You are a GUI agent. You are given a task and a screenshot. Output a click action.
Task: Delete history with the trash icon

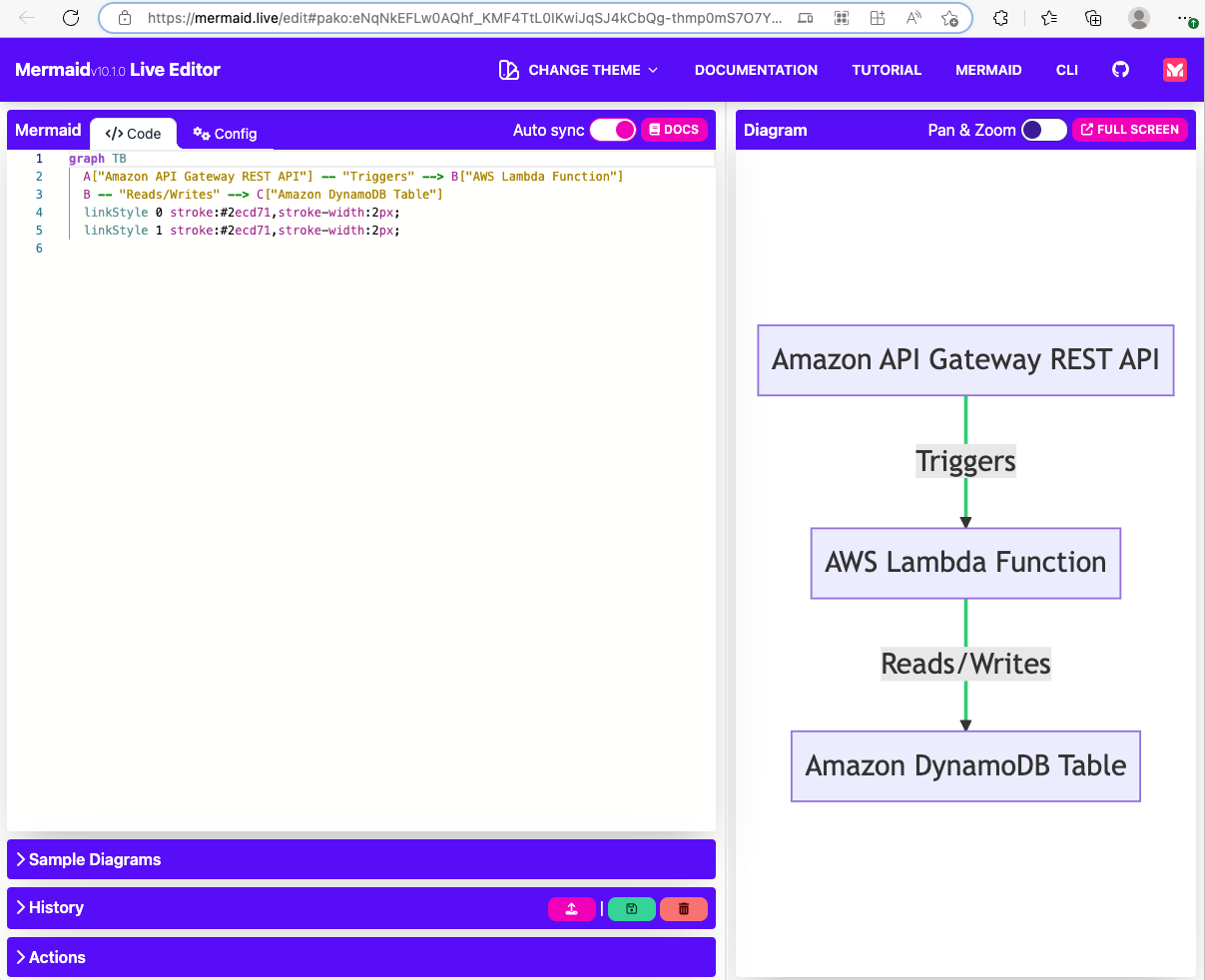[684, 909]
